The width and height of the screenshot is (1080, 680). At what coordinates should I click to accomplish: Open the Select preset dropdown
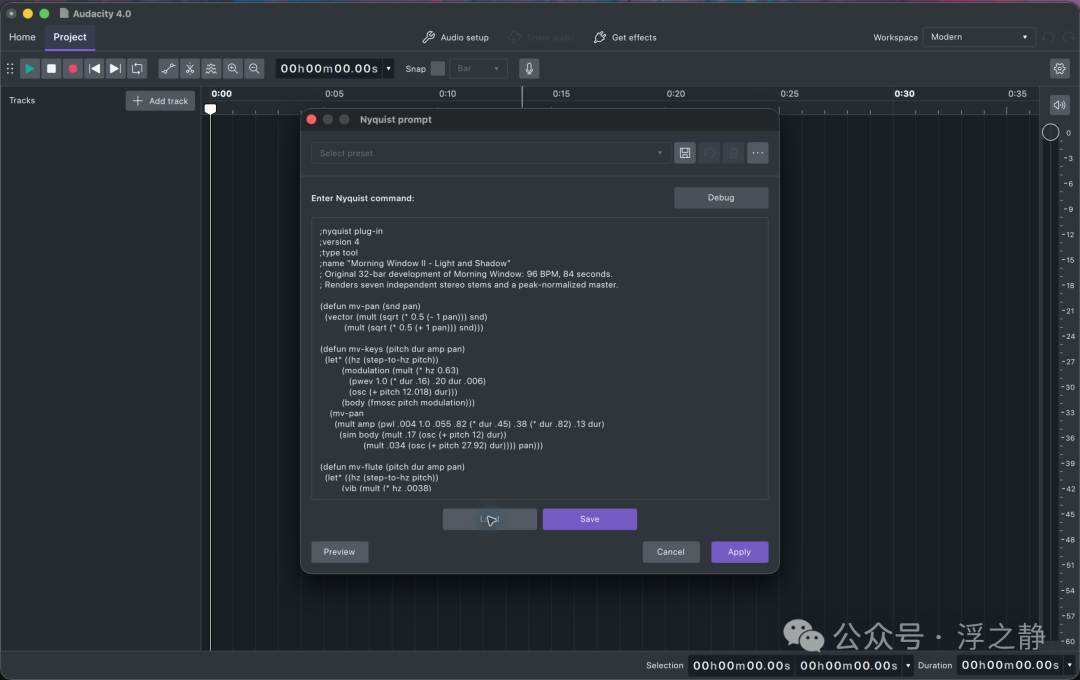click(490, 153)
